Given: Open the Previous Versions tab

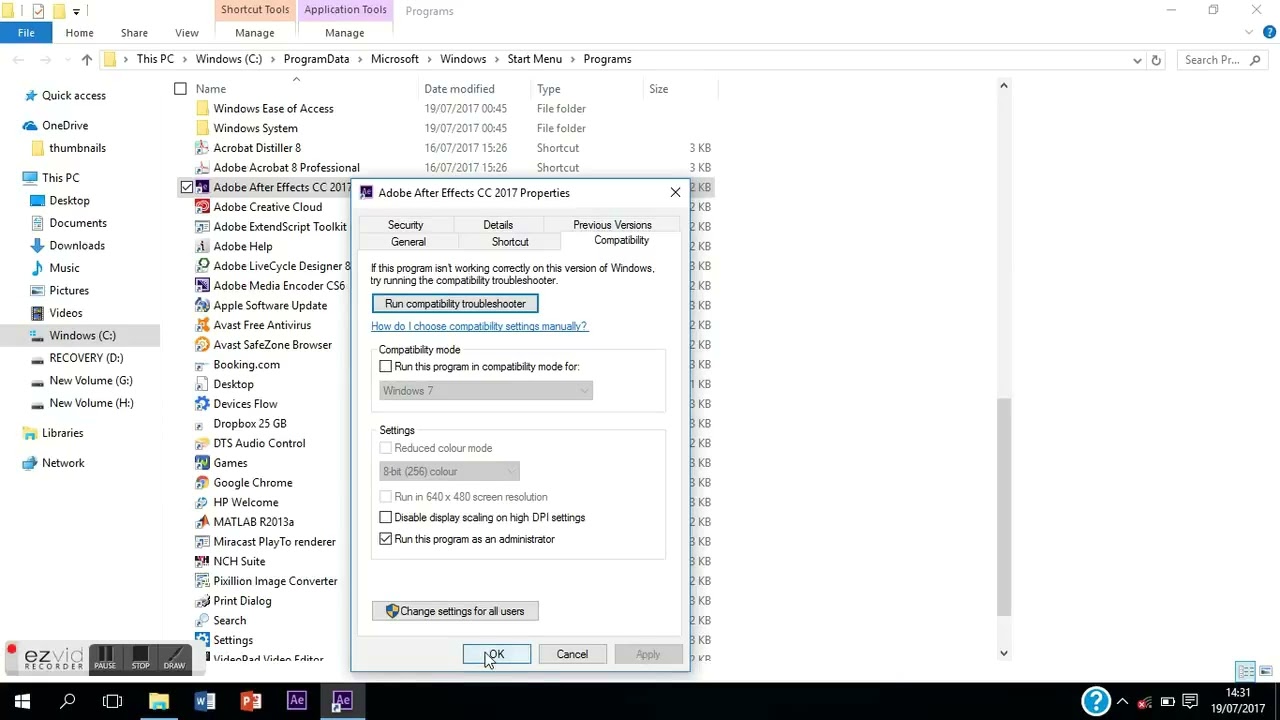Looking at the screenshot, I should click(612, 225).
